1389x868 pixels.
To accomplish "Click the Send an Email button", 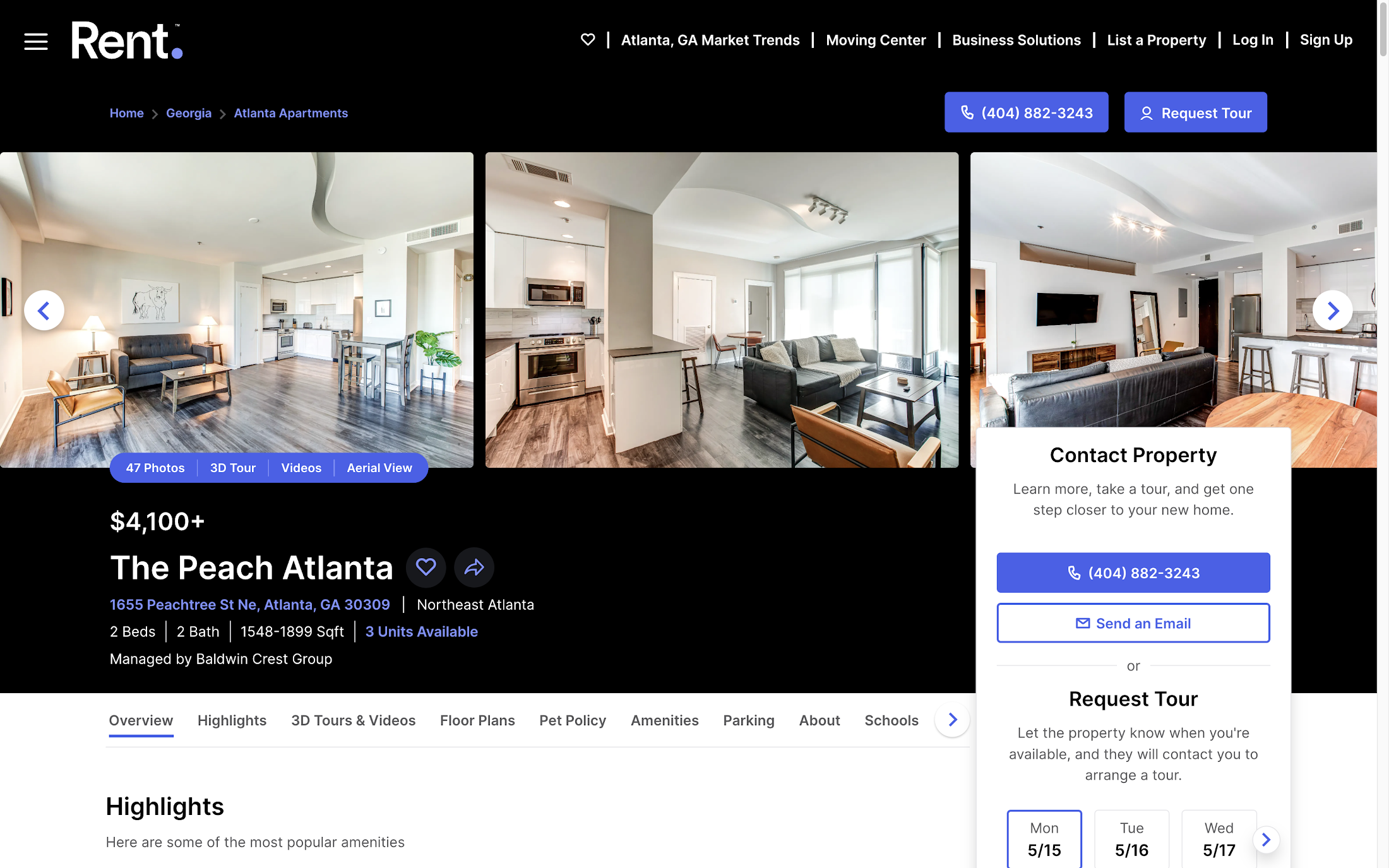I will [1133, 623].
